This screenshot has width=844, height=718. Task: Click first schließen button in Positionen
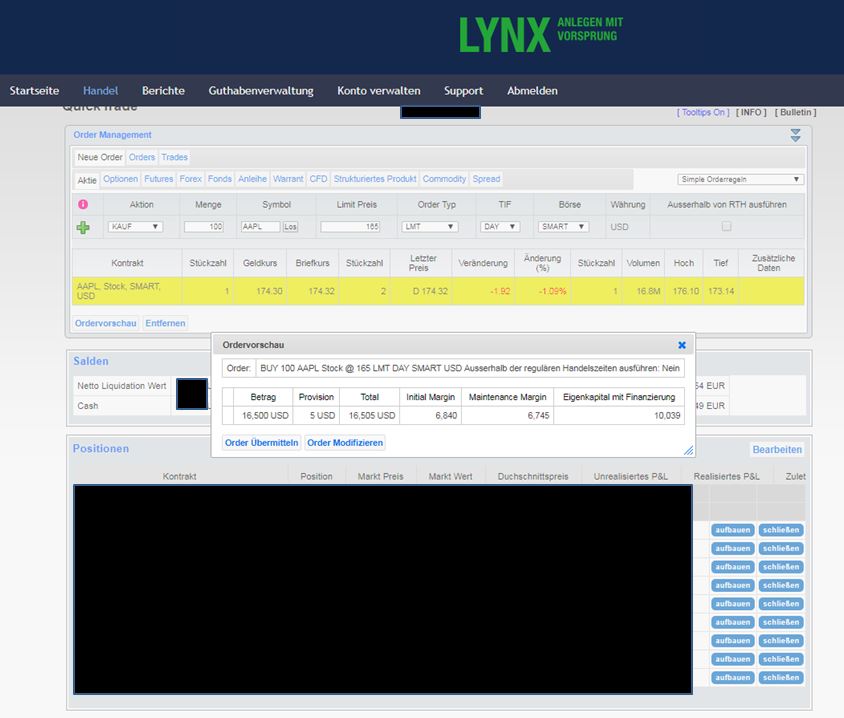point(781,530)
